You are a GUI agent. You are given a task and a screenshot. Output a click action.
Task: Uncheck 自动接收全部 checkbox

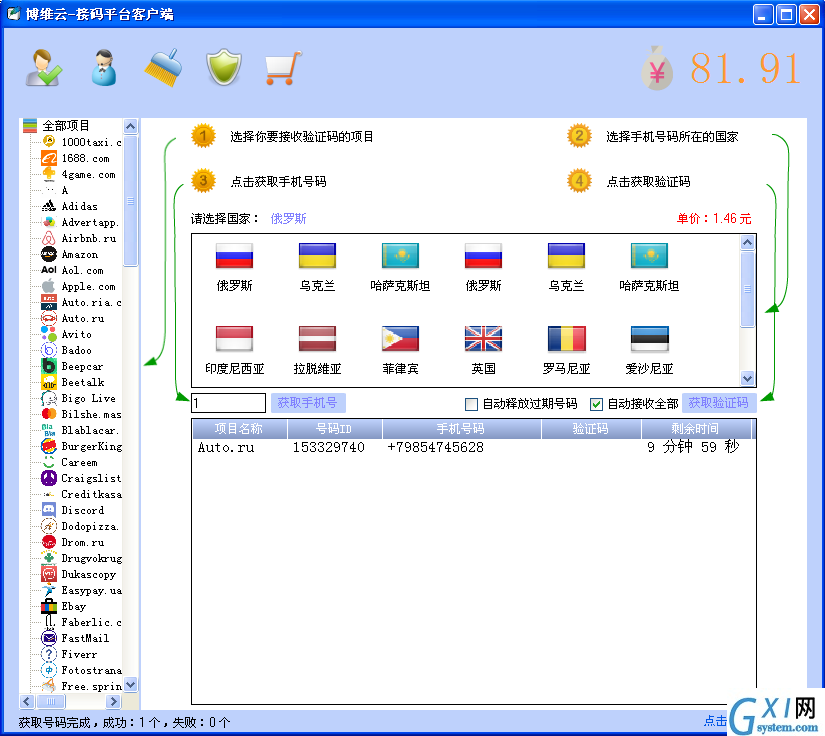[596, 404]
